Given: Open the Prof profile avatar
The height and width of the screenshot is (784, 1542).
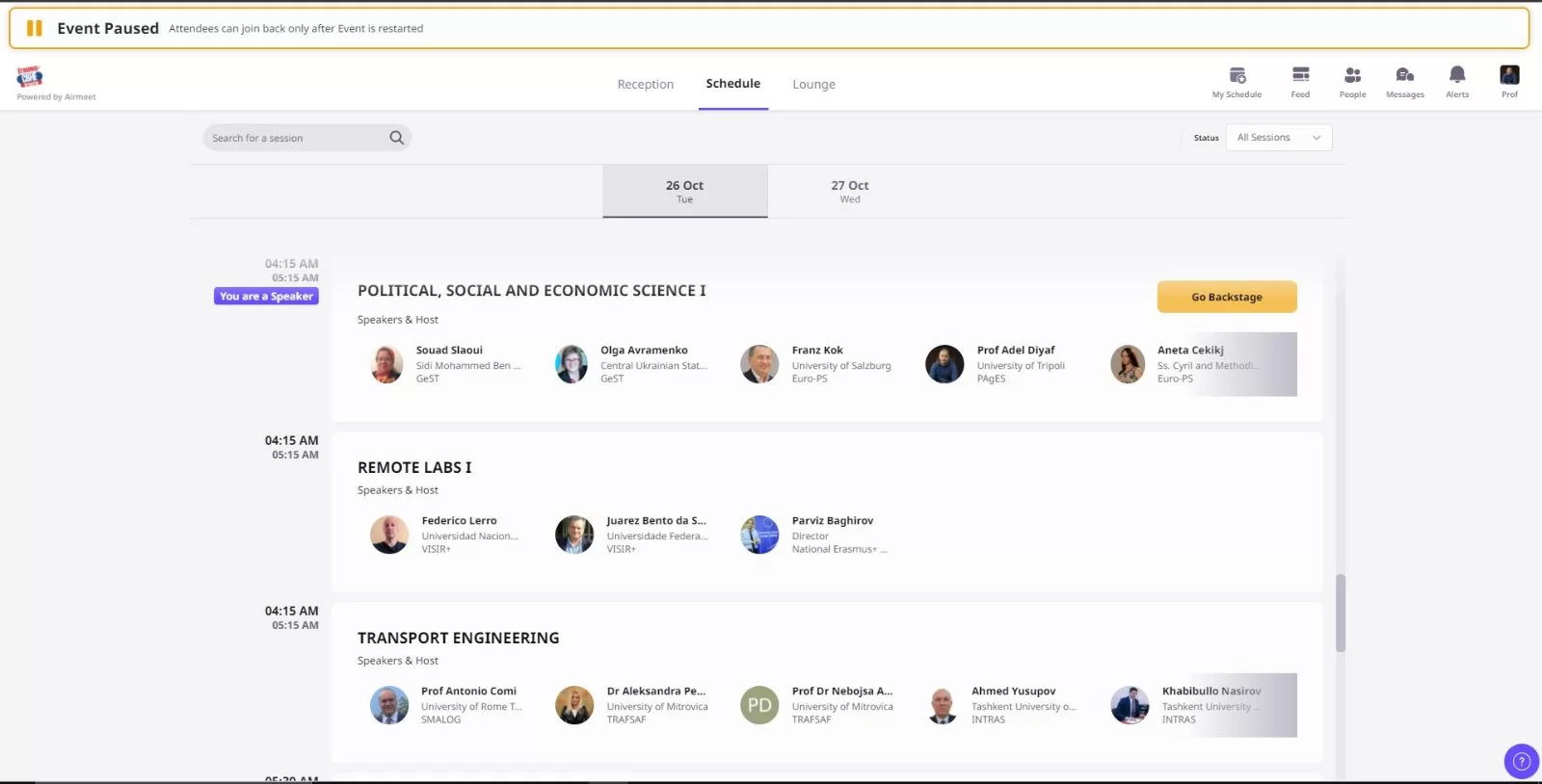Looking at the screenshot, I should tap(1509, 75).
